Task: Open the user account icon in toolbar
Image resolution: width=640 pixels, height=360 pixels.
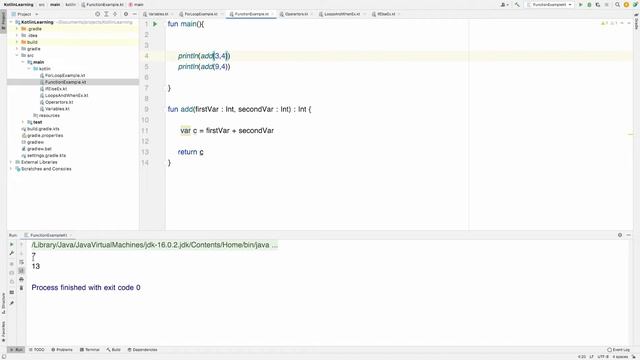Action: point(504,4)
